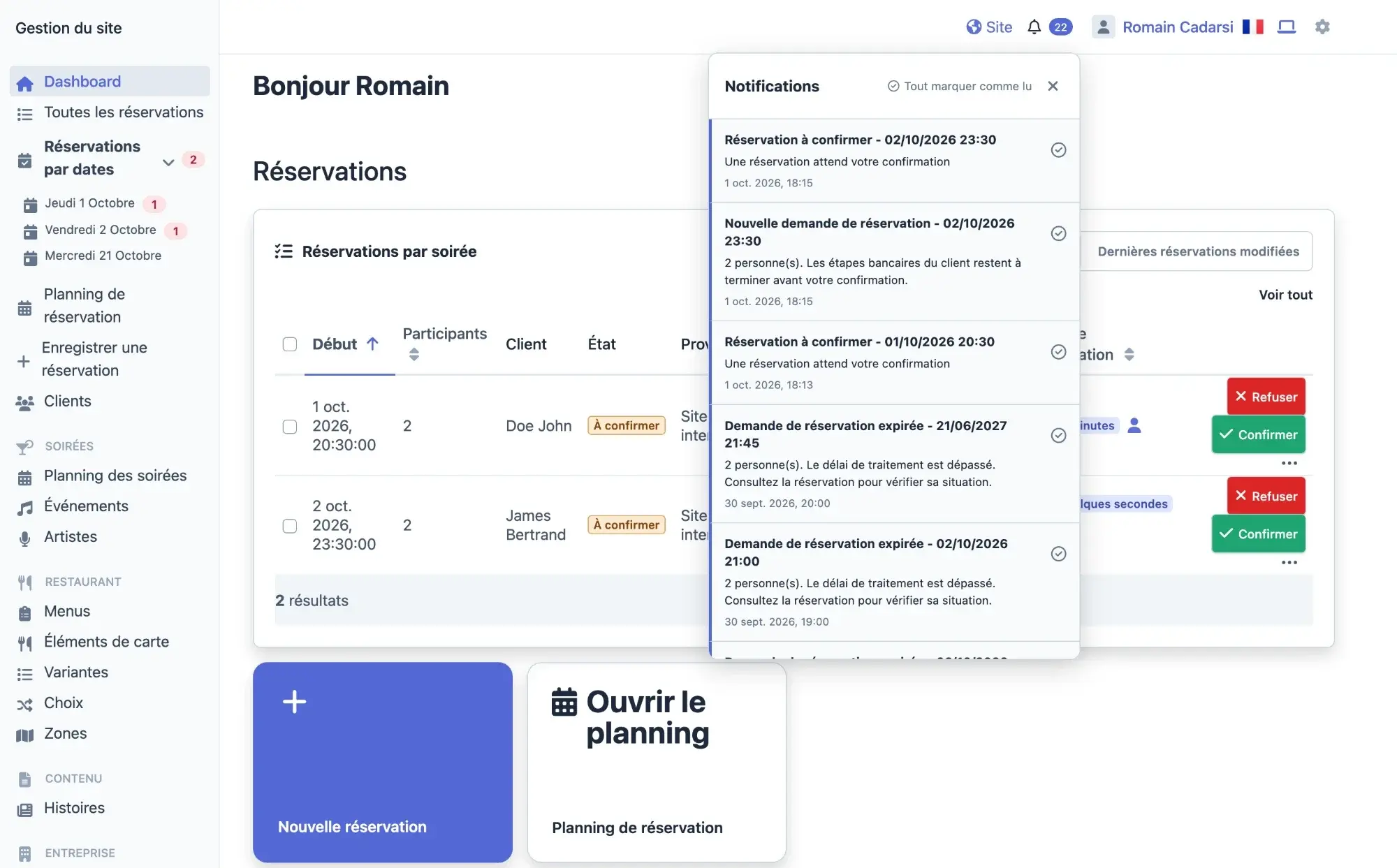Screen dimensions: 1397x868
Task: Open more options for James Bertrand row
Action: (1289, 562)
